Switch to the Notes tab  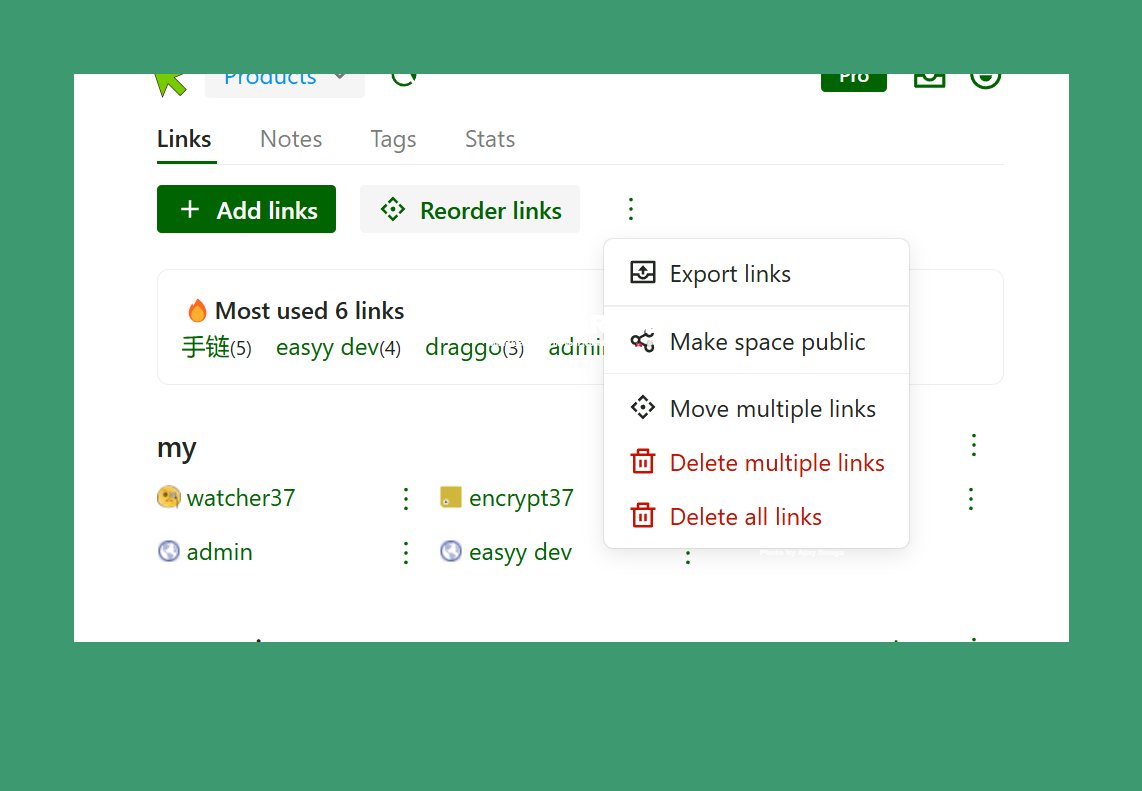(x=291, y=138)
